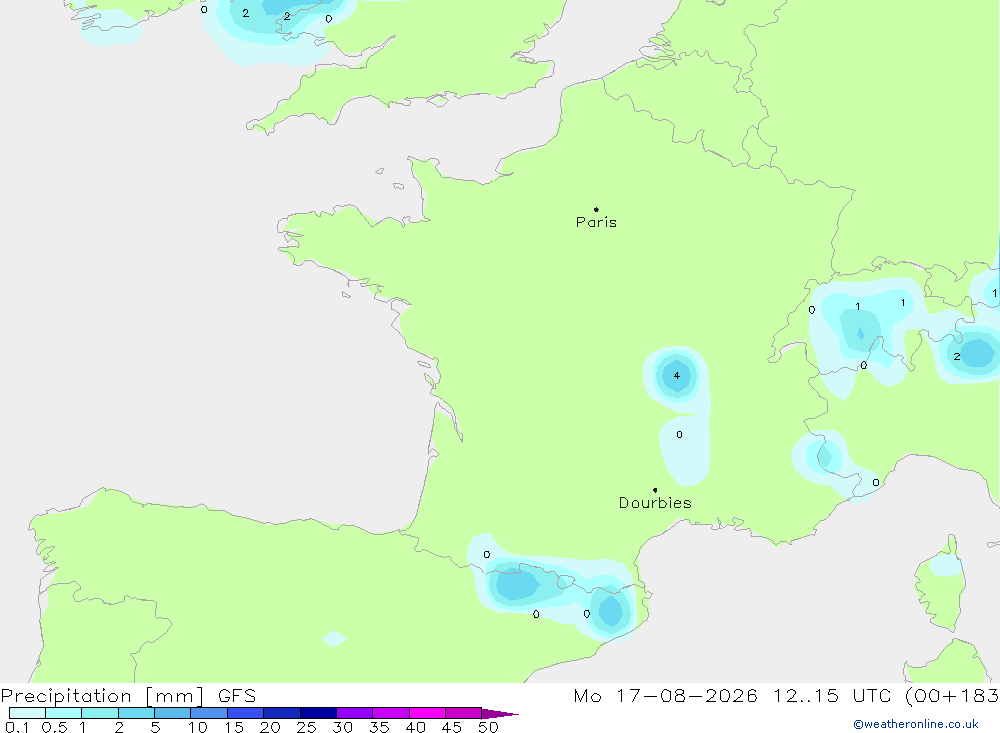The width and height of the screenshot is (1000, 733).
Task: Select the Dourbies city label
Action: click(655, 503)
